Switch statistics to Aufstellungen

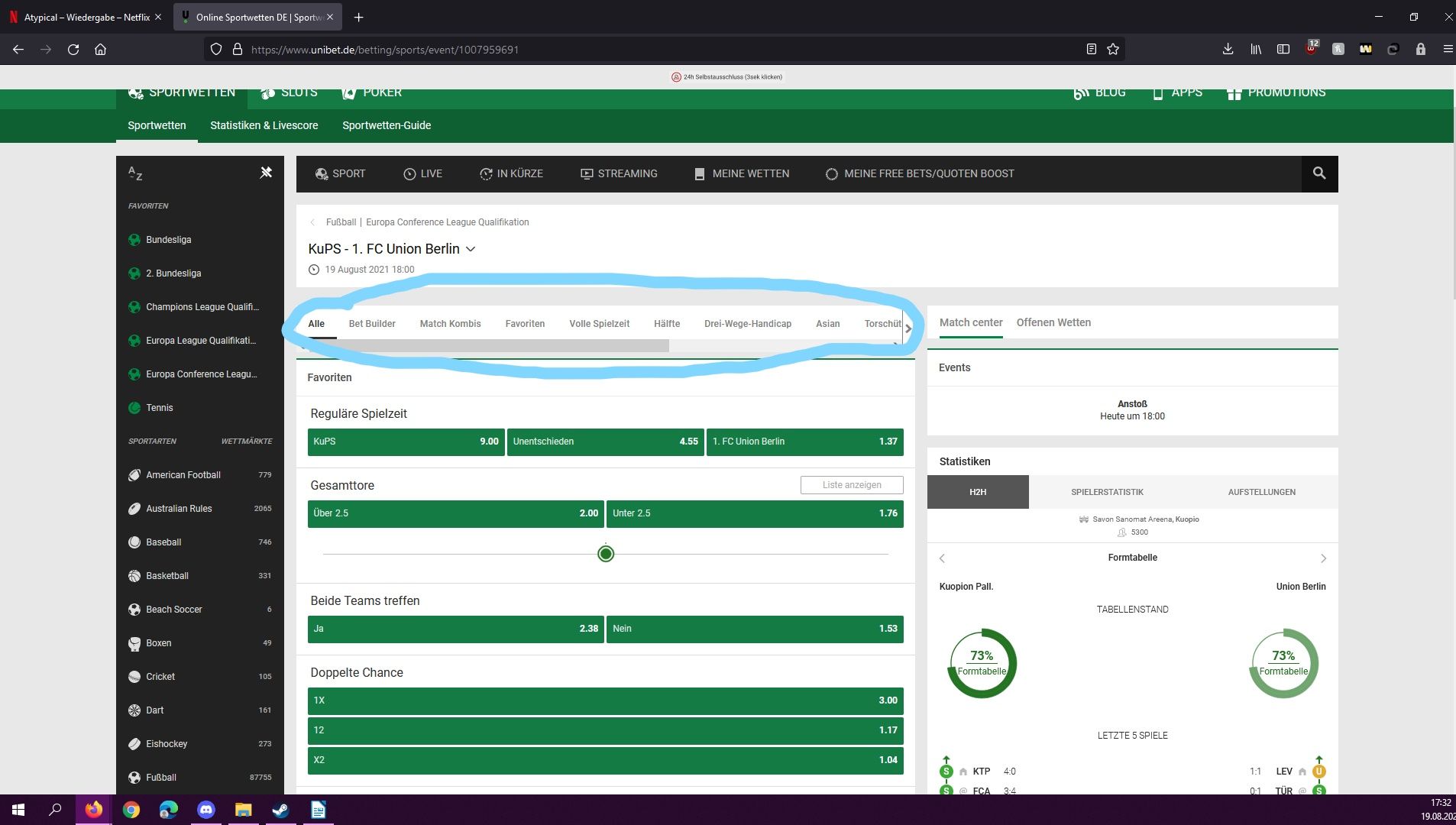click(1261, 492)
